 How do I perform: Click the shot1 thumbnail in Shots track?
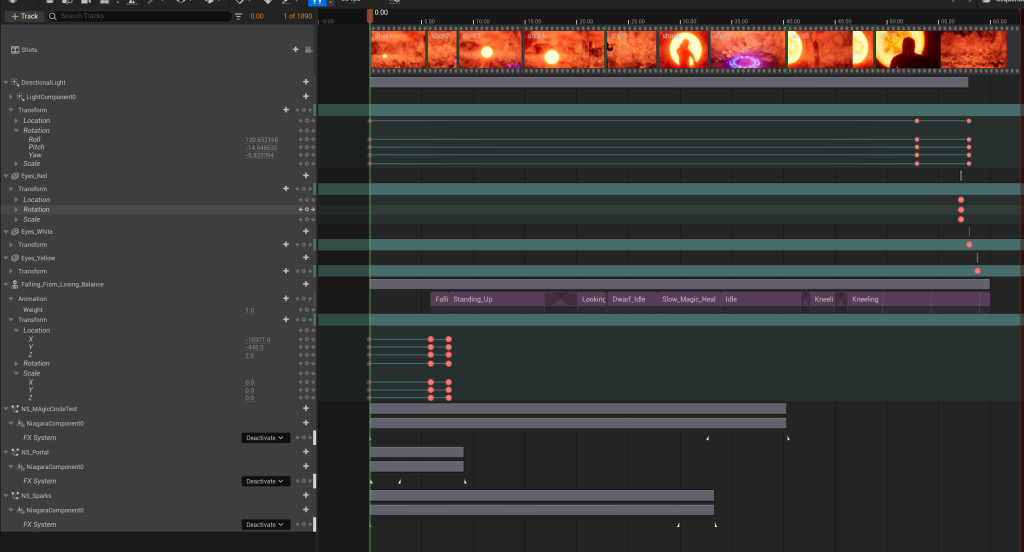[x=397, y=50]
